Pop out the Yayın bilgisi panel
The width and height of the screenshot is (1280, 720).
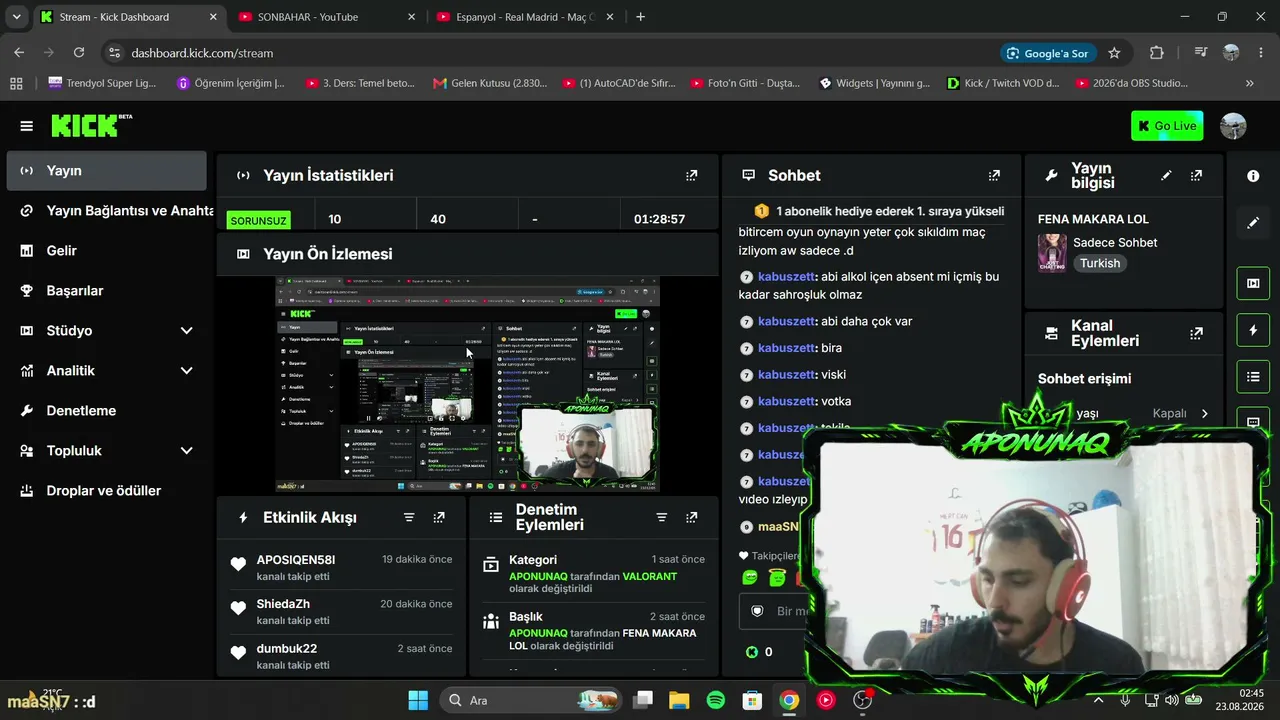click(1196, 175)
